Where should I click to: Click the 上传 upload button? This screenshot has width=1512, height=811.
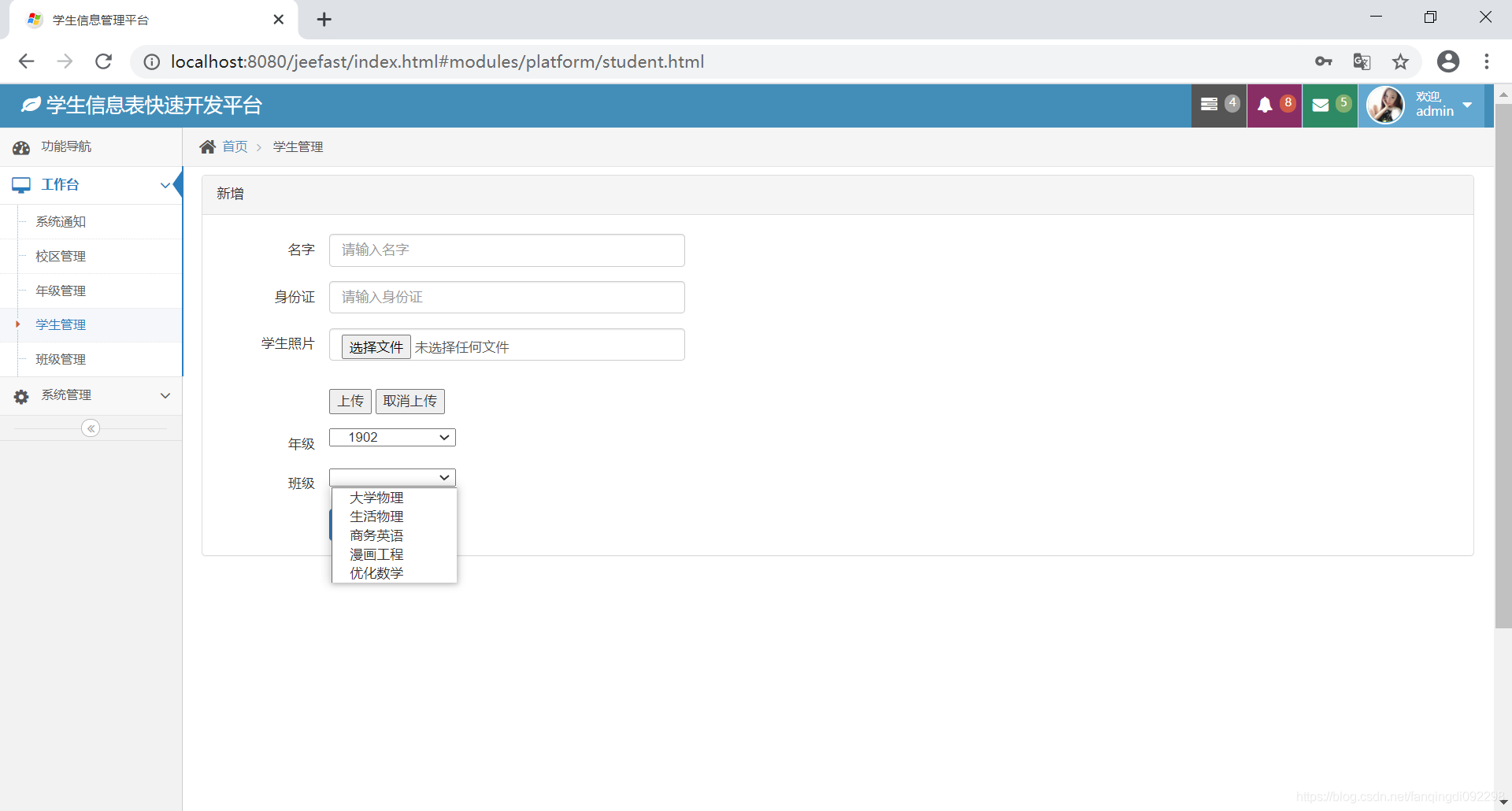[350, 402]
